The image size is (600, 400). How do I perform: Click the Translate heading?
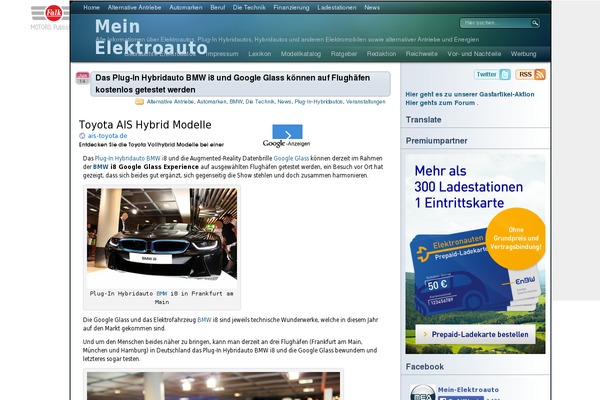tap(424, 120)
